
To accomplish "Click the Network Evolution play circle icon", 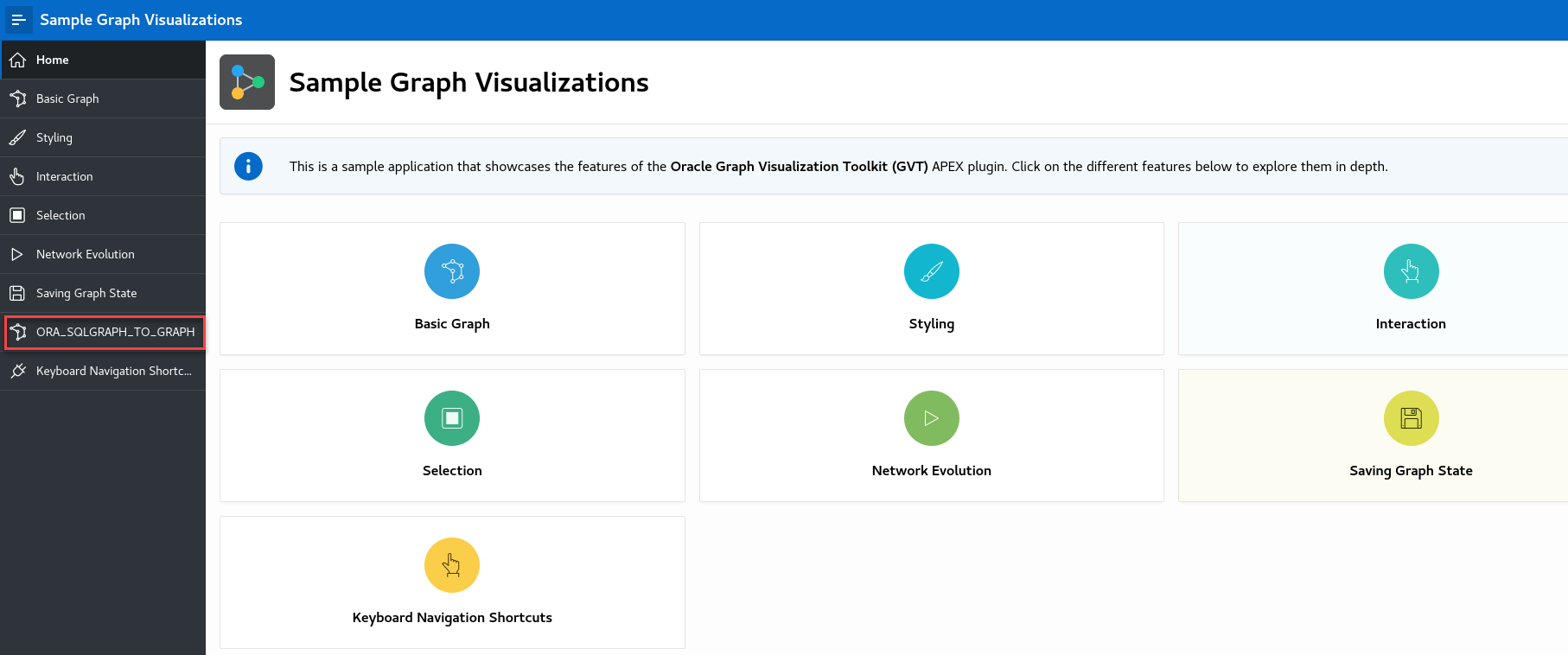I will point(931,418).
